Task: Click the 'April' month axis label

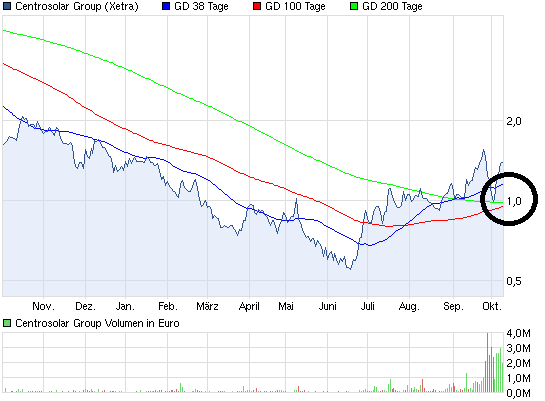Action: click(x=249, y=306)
